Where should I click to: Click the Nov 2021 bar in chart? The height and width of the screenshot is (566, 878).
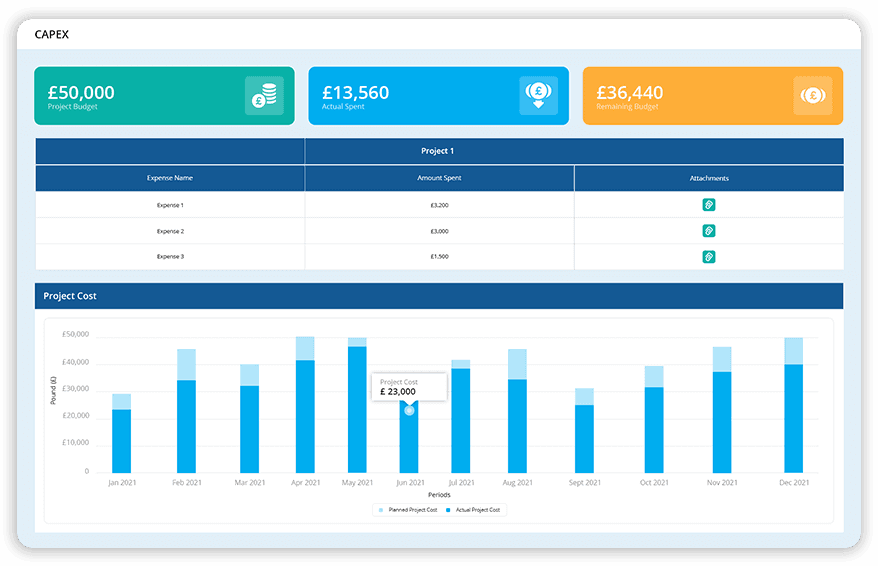tap(722, 410)
